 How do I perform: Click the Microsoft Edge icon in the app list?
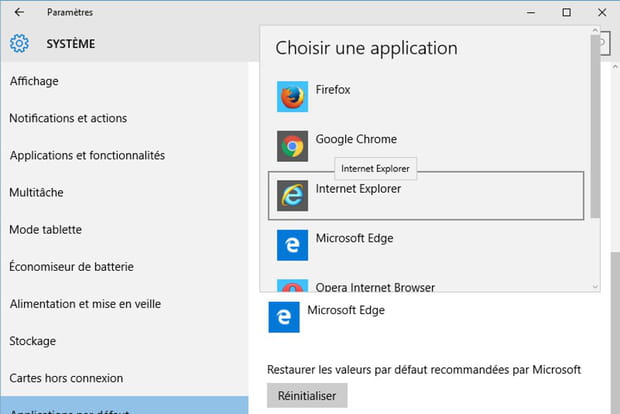(x=292, y=245)
